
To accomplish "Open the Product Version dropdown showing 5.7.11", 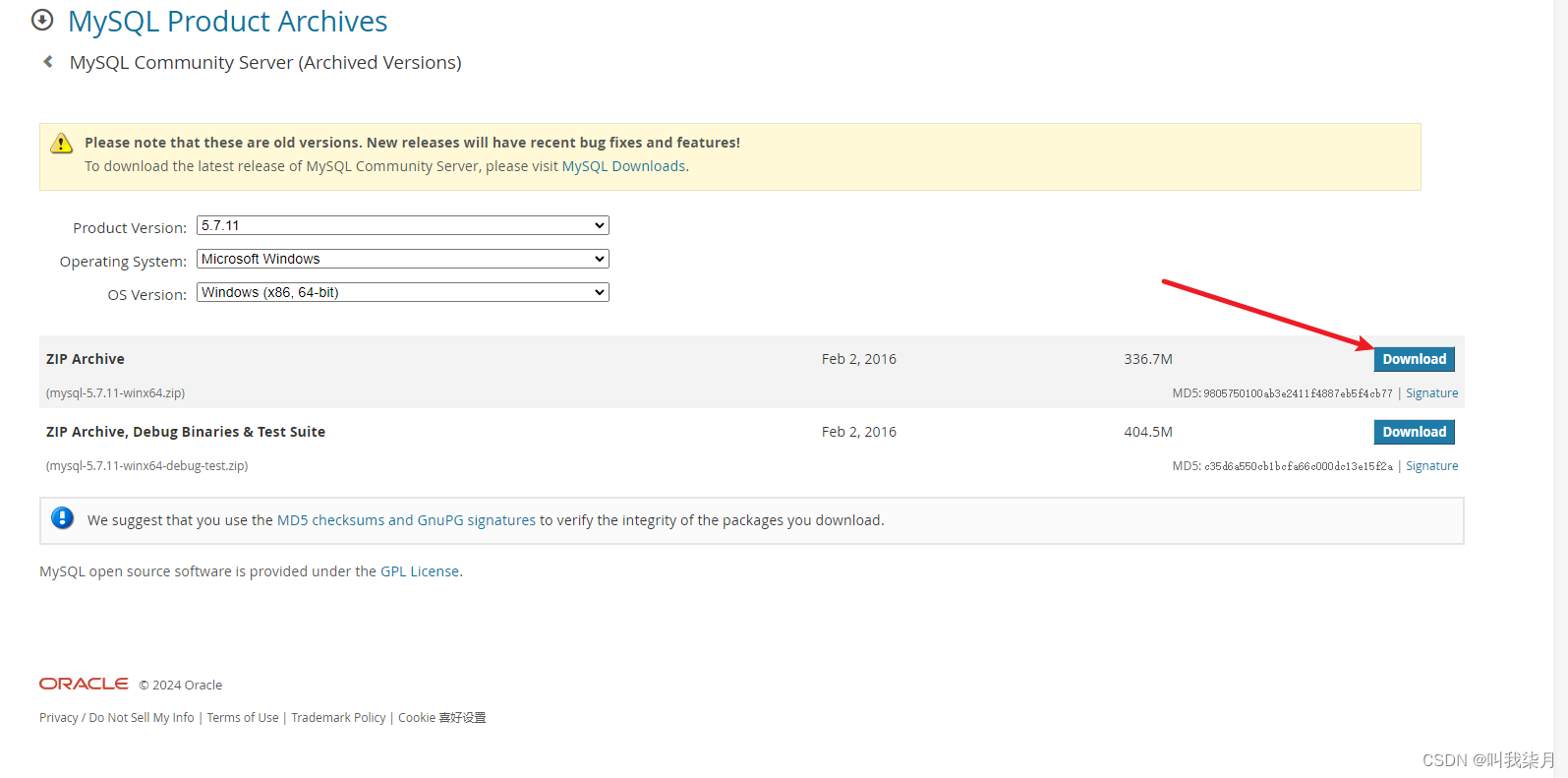I will pos(403,225).
